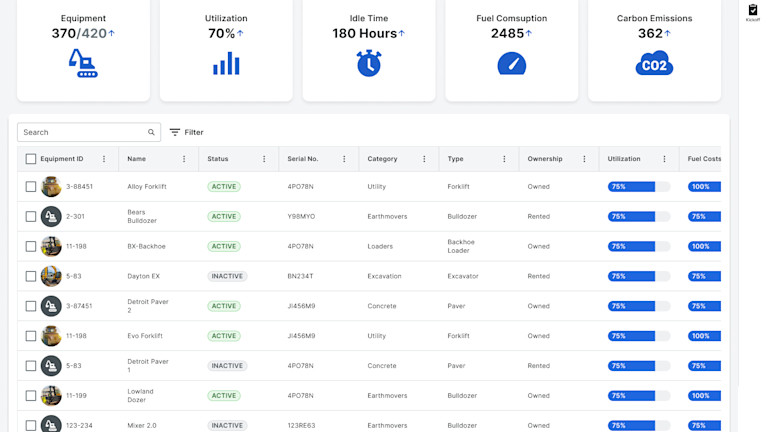Image resolution: width=768 pixels, height=432 pixels.
Task: Click the up arrow next to 180 Hours
Action: coord(402,33)
